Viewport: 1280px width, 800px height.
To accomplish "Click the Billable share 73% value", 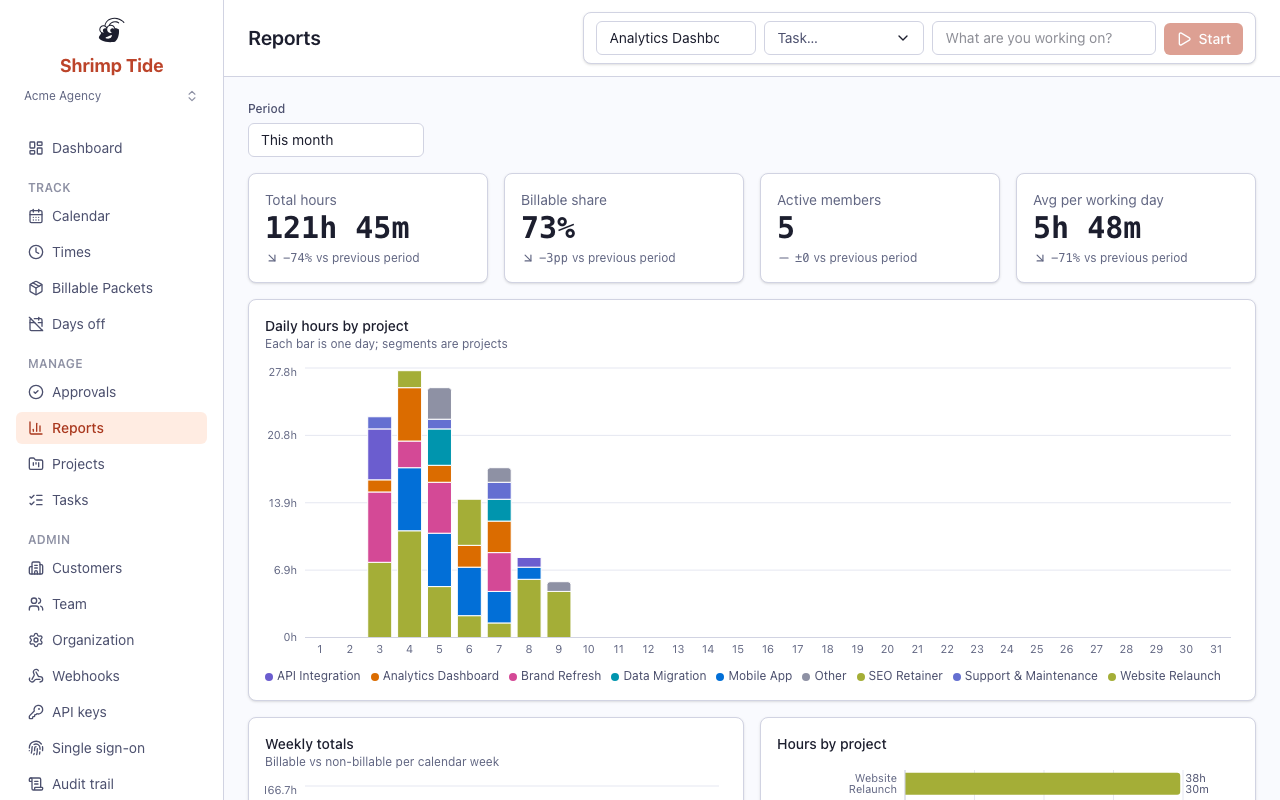I will tap(548, 228).
